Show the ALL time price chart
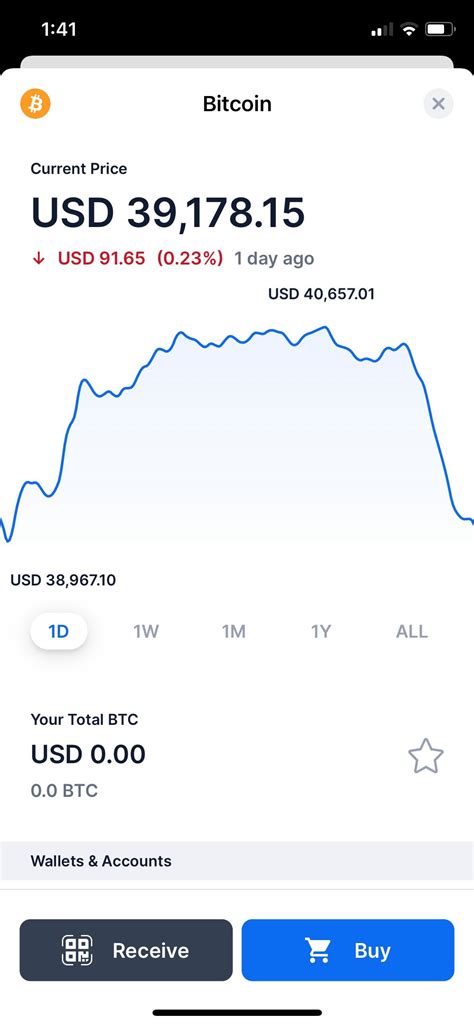Image resolution: width=474 pixels, height=1026 pixels. (x=412, y=631)
